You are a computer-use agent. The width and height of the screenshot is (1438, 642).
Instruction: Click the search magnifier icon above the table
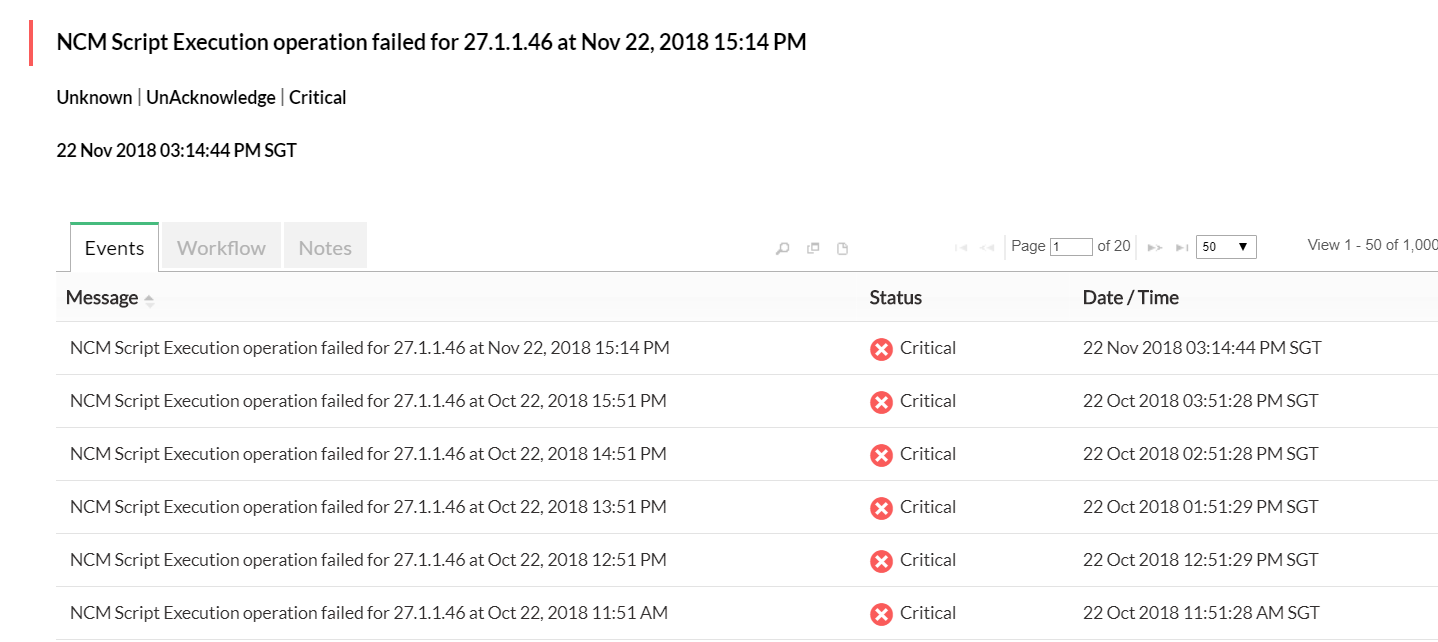click(x=783, y=249)
